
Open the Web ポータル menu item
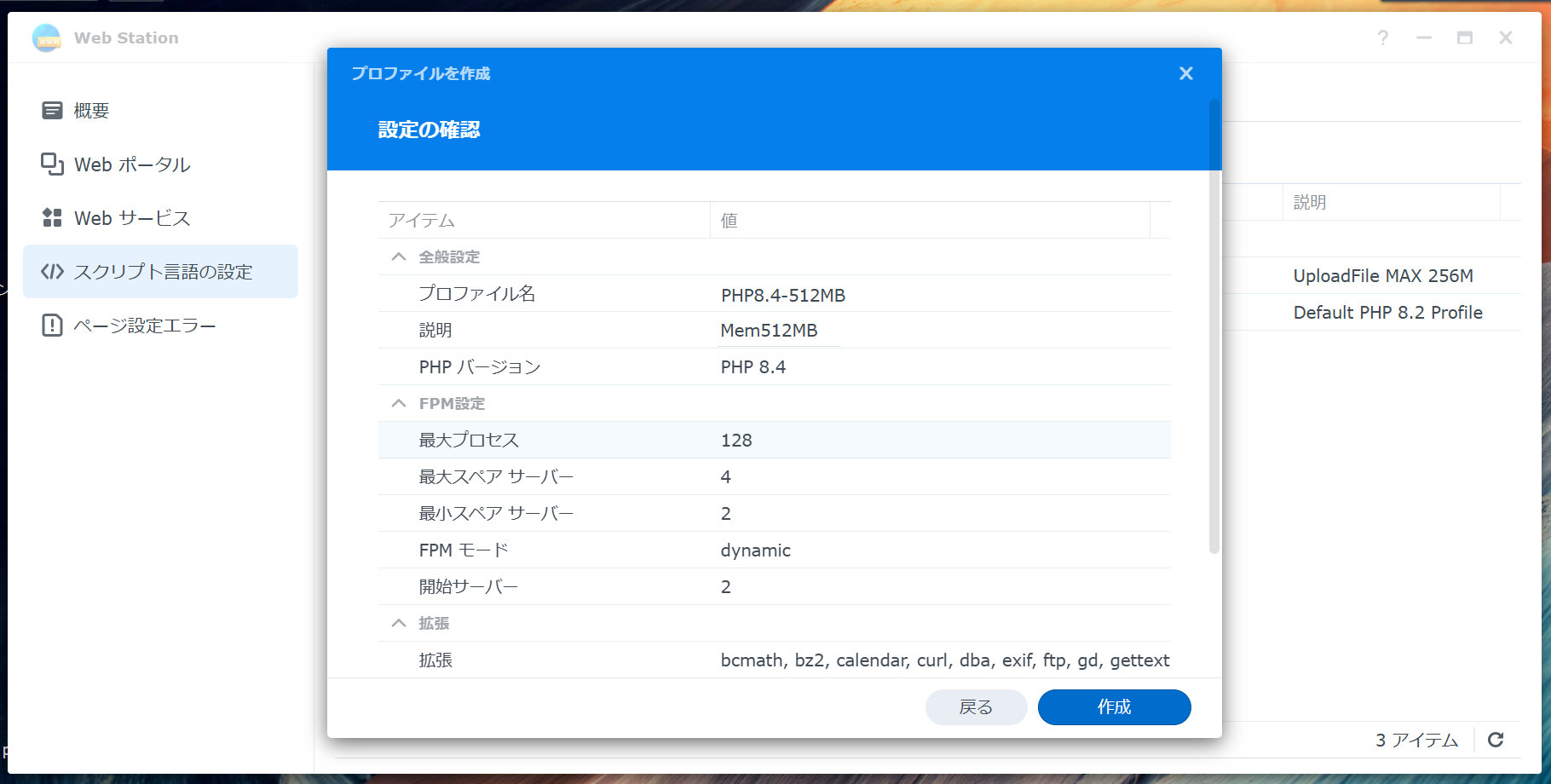(132, 164)
